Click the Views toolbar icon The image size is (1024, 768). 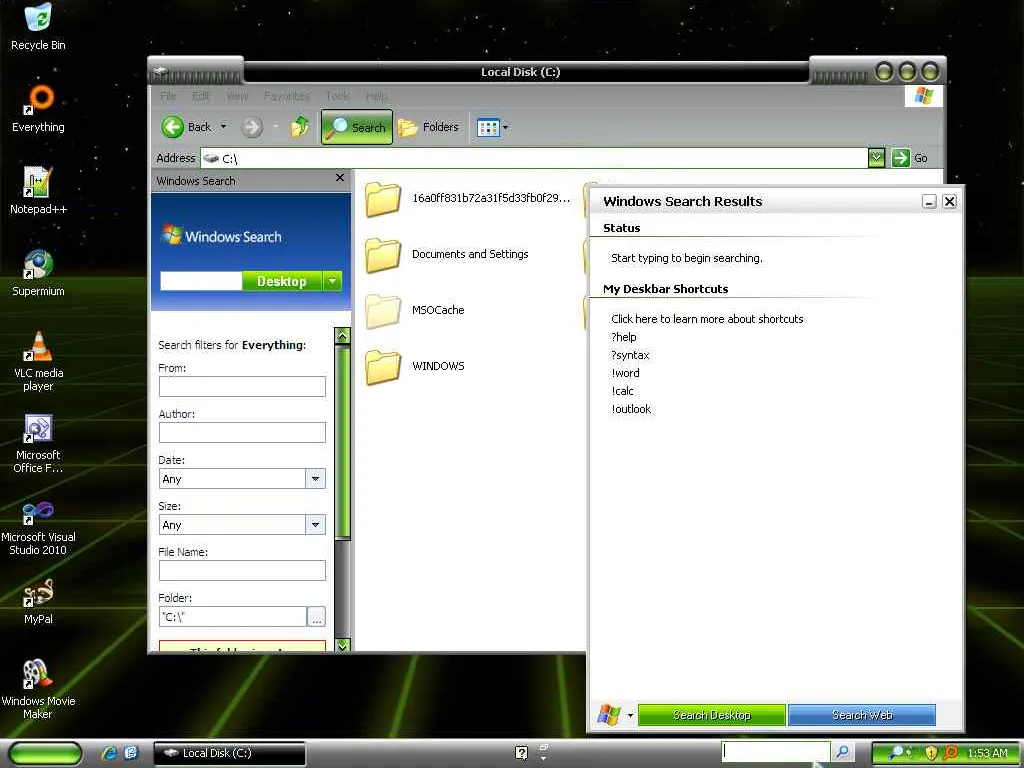tap(488, 127)
